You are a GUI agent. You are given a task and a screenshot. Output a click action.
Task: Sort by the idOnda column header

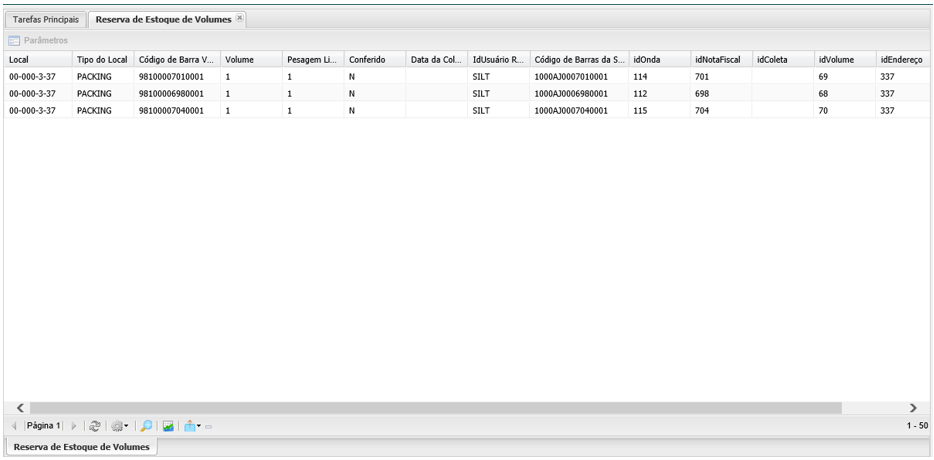[660, 60]
